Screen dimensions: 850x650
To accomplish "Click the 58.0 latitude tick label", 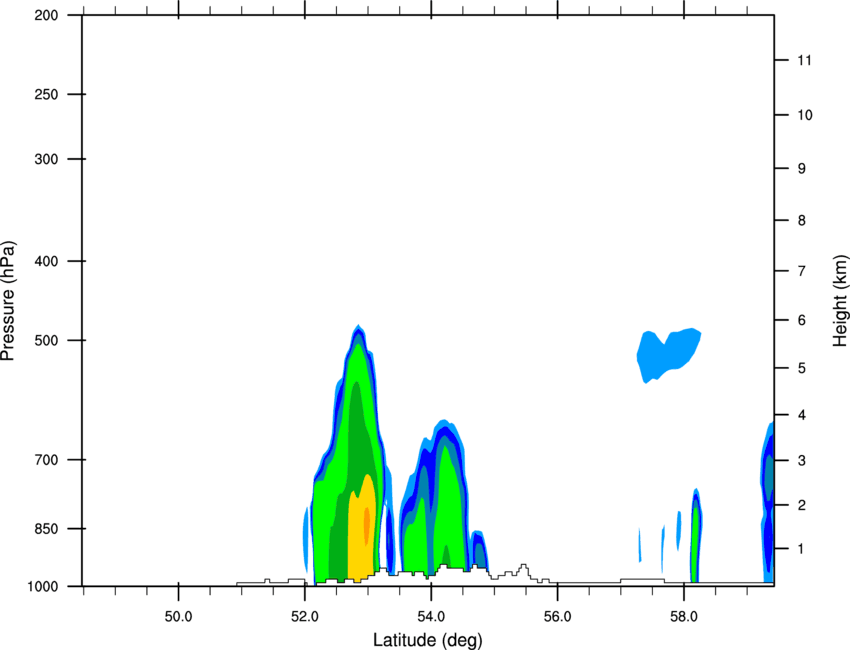I will (684, 616).
